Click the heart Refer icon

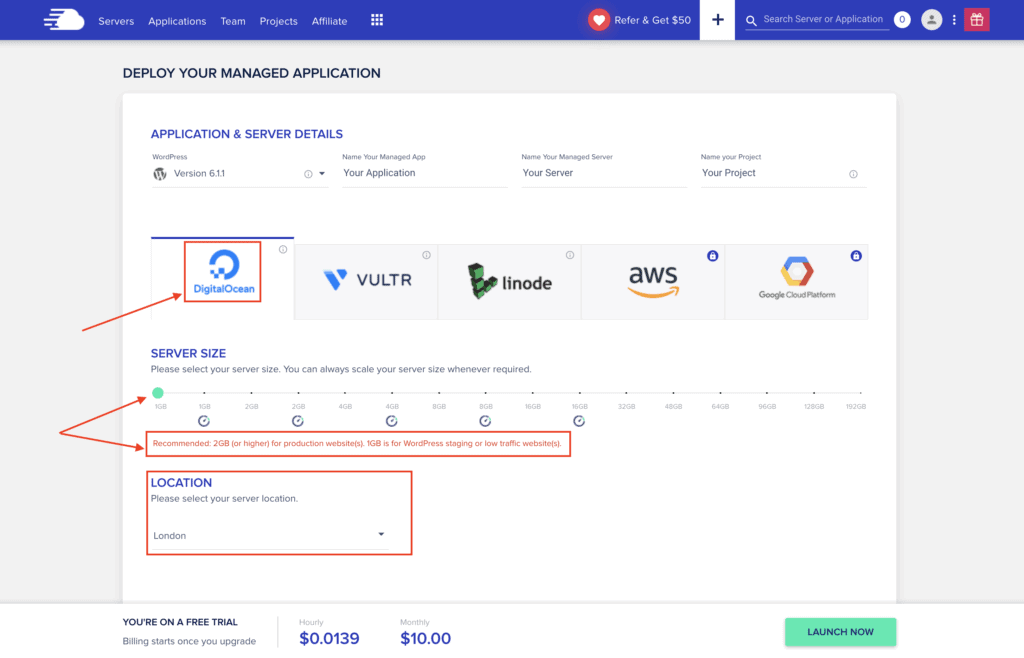click(x=598, y=20)
